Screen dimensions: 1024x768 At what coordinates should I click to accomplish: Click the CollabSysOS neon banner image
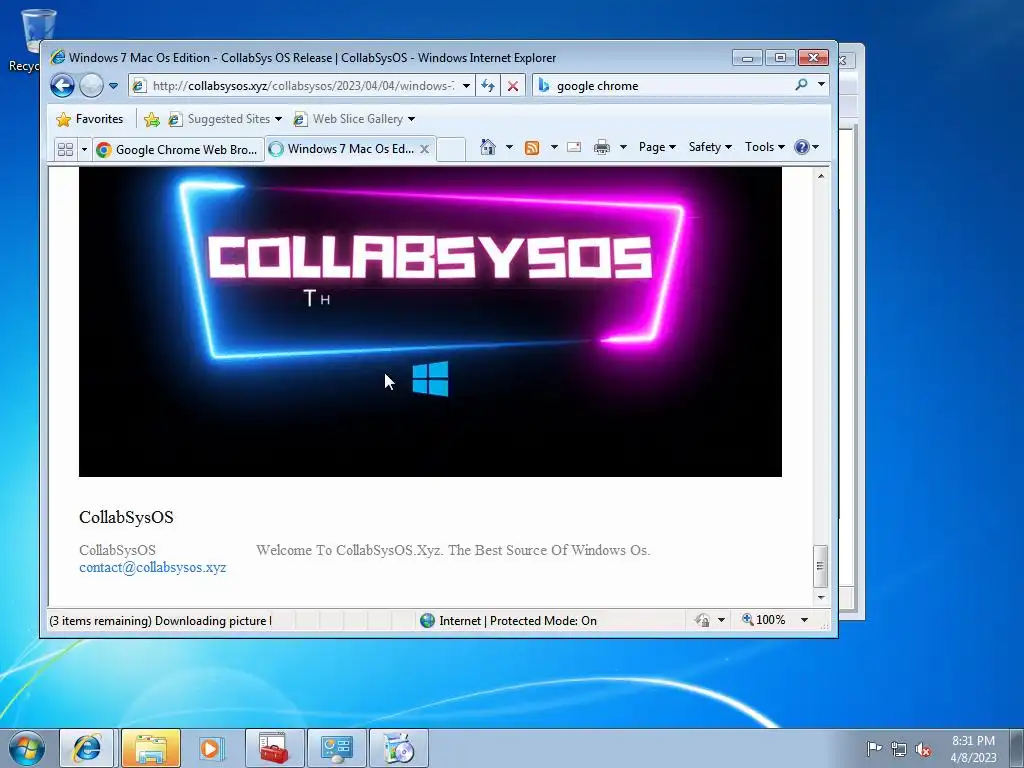(430, 322)
